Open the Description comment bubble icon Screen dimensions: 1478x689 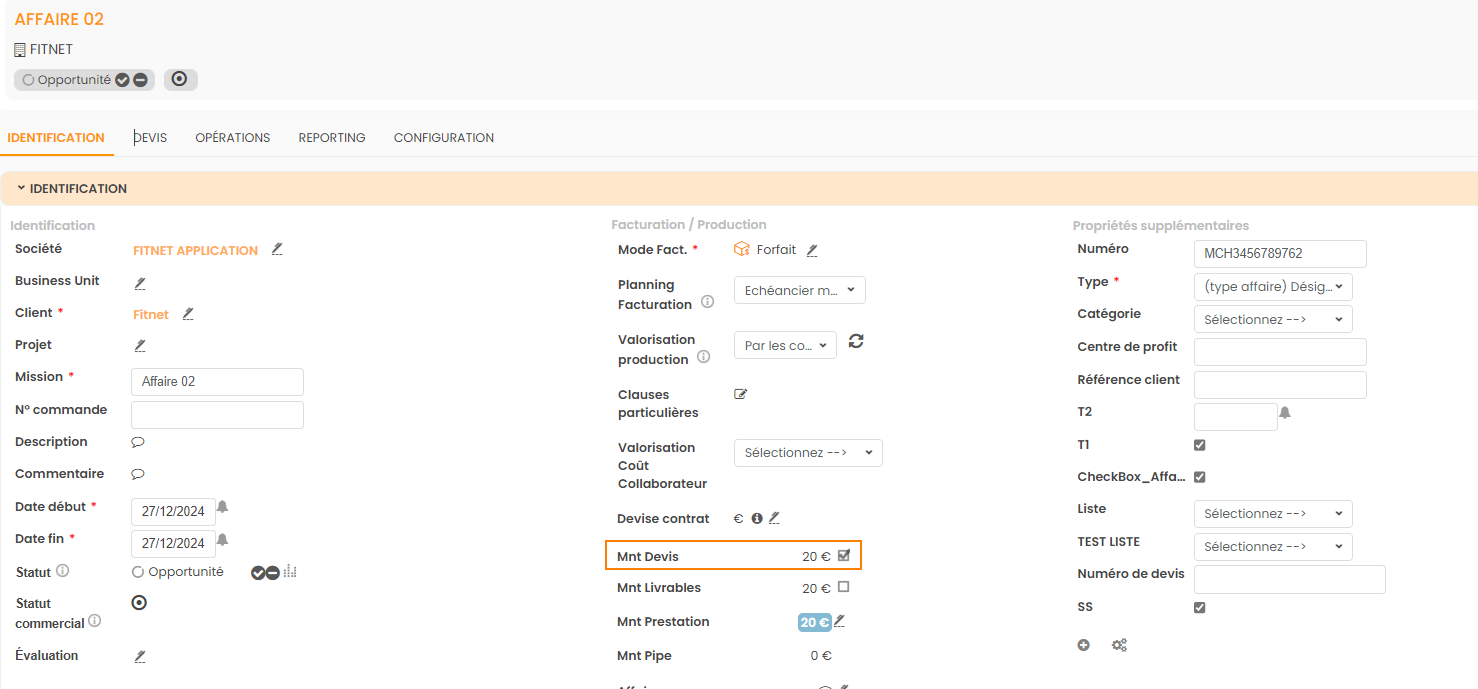(138, 442)
